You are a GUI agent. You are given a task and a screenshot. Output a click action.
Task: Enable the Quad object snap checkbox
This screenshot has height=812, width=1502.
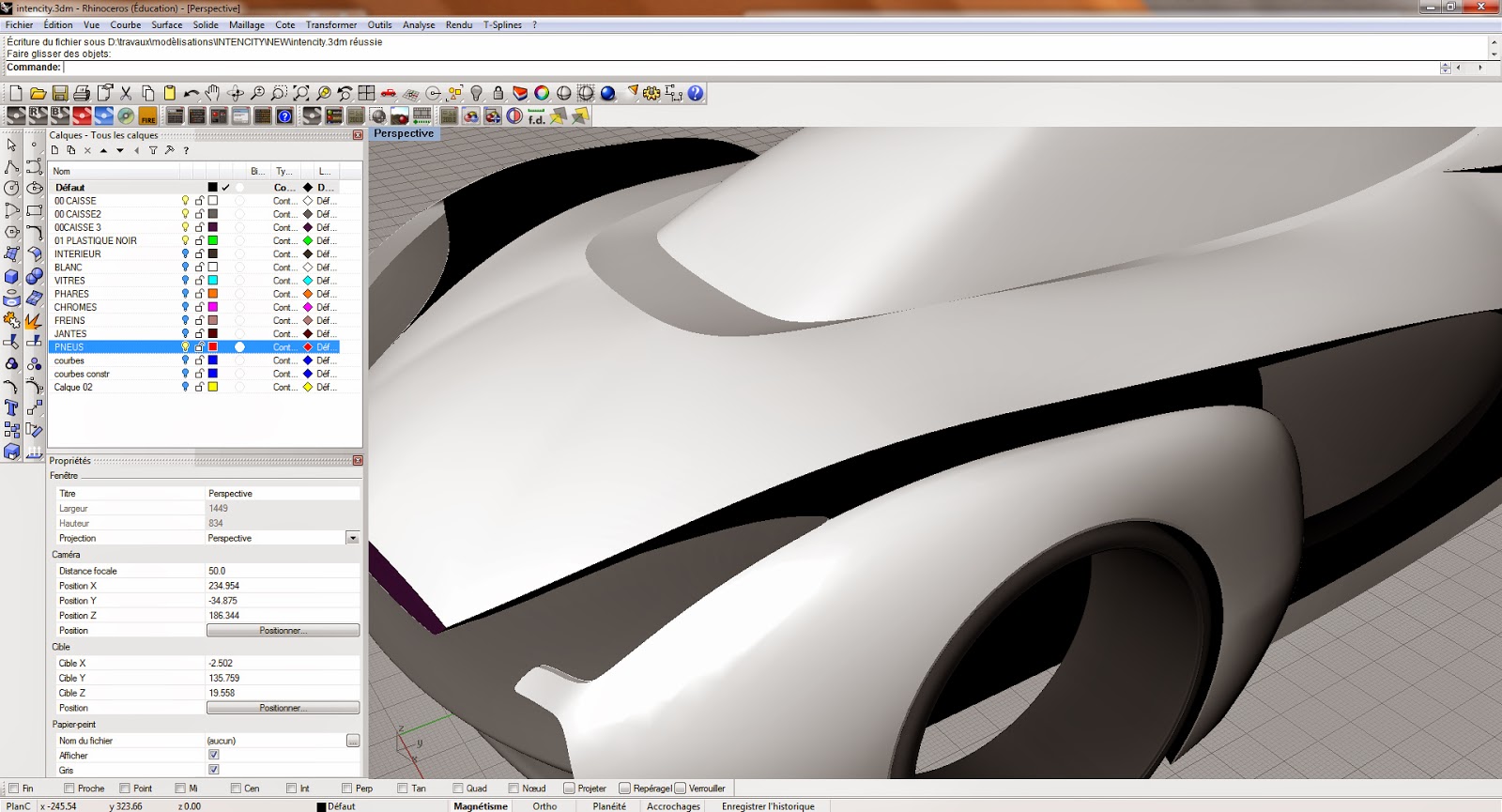[458, 789]
